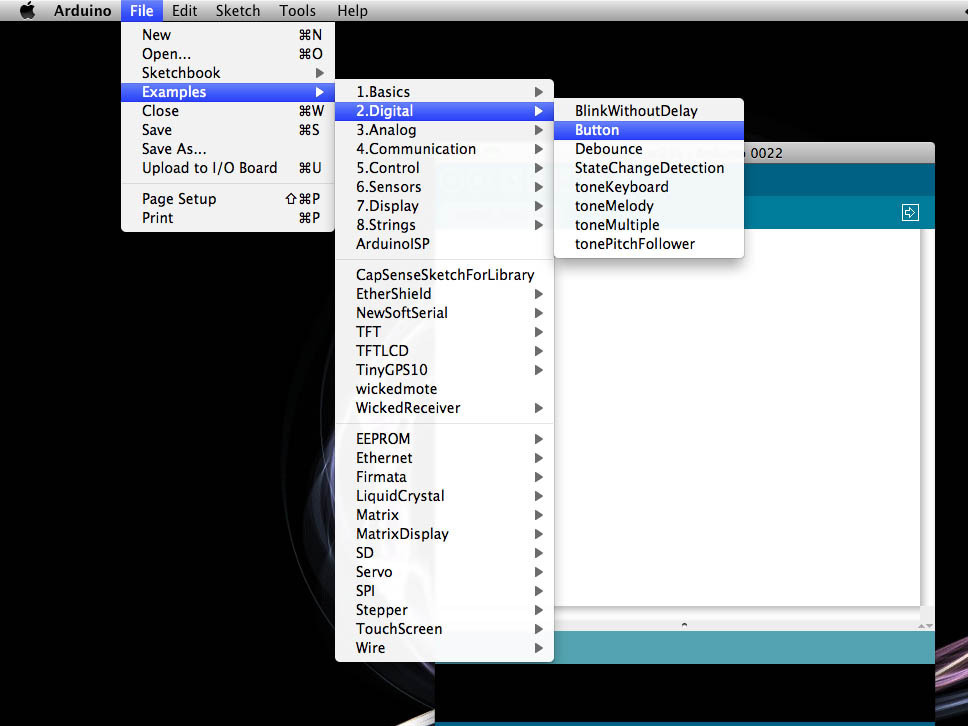Screen dimensions: 968x726
Task: Expand the Matrix library examples
Action: point(444,515)
